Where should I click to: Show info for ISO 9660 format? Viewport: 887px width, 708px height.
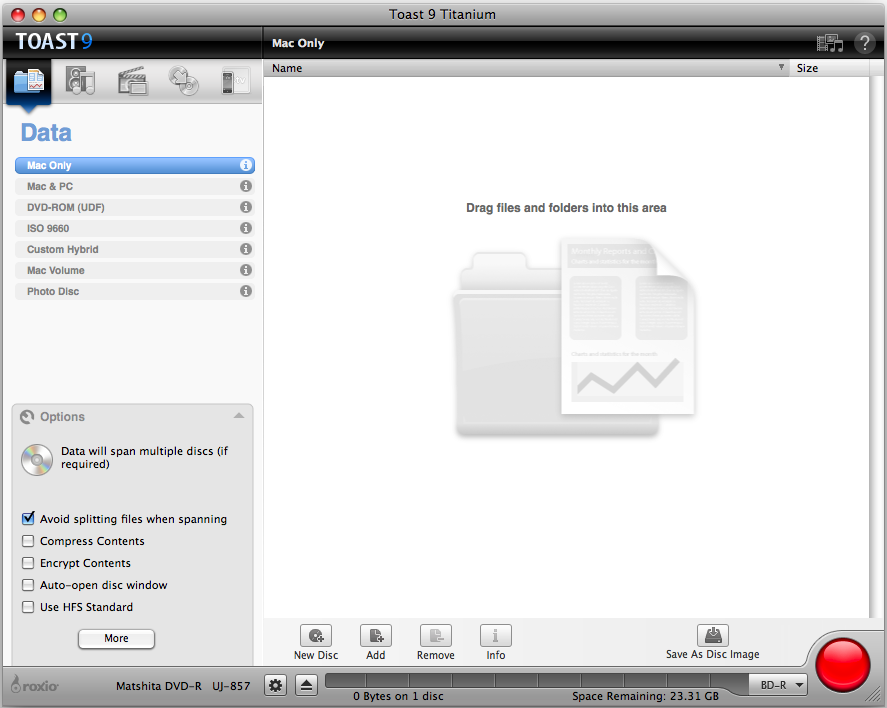246,228
